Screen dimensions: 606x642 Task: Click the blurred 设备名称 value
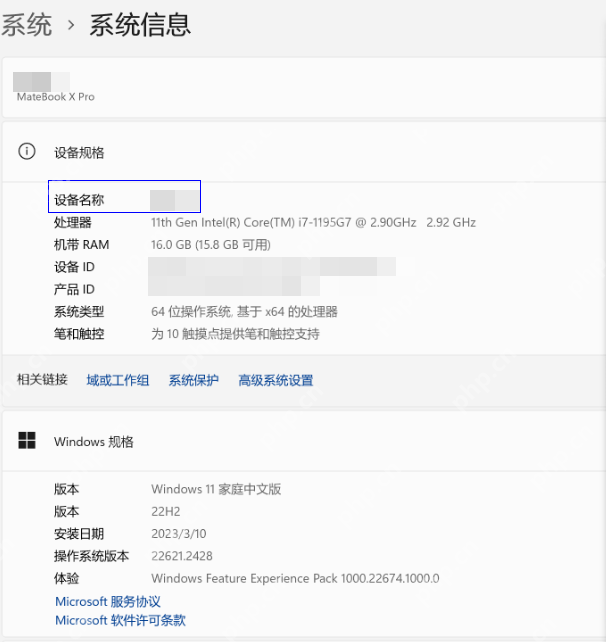(x=175, y=200)
